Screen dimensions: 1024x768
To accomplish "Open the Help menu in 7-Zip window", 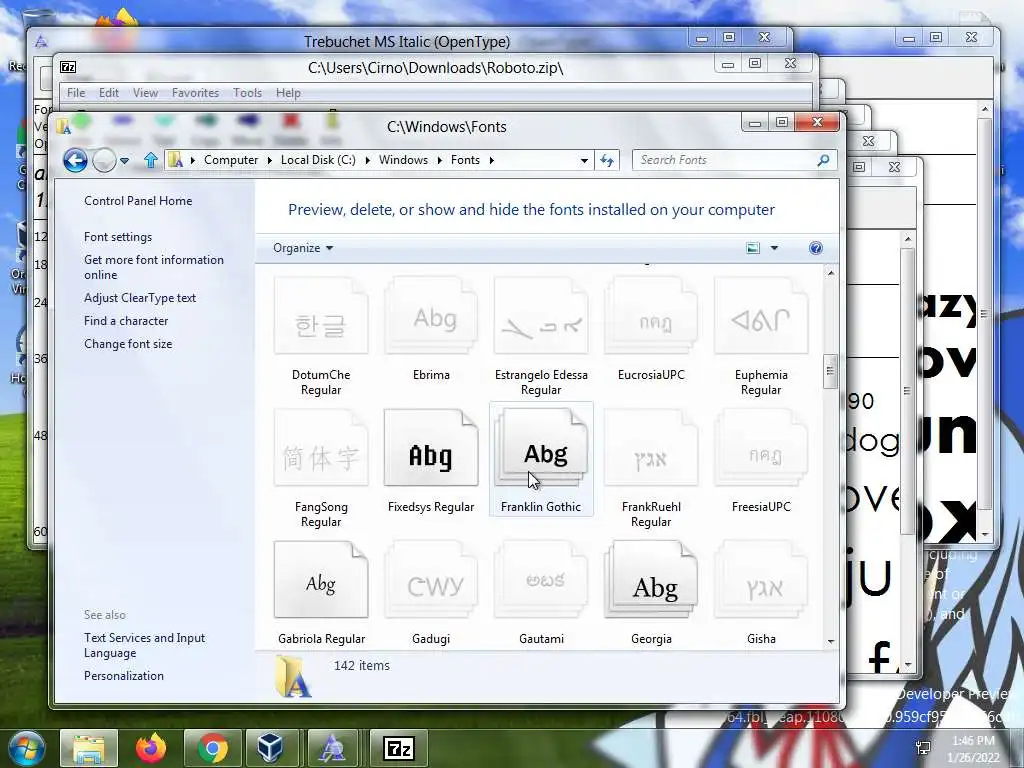I will (288, 93).
